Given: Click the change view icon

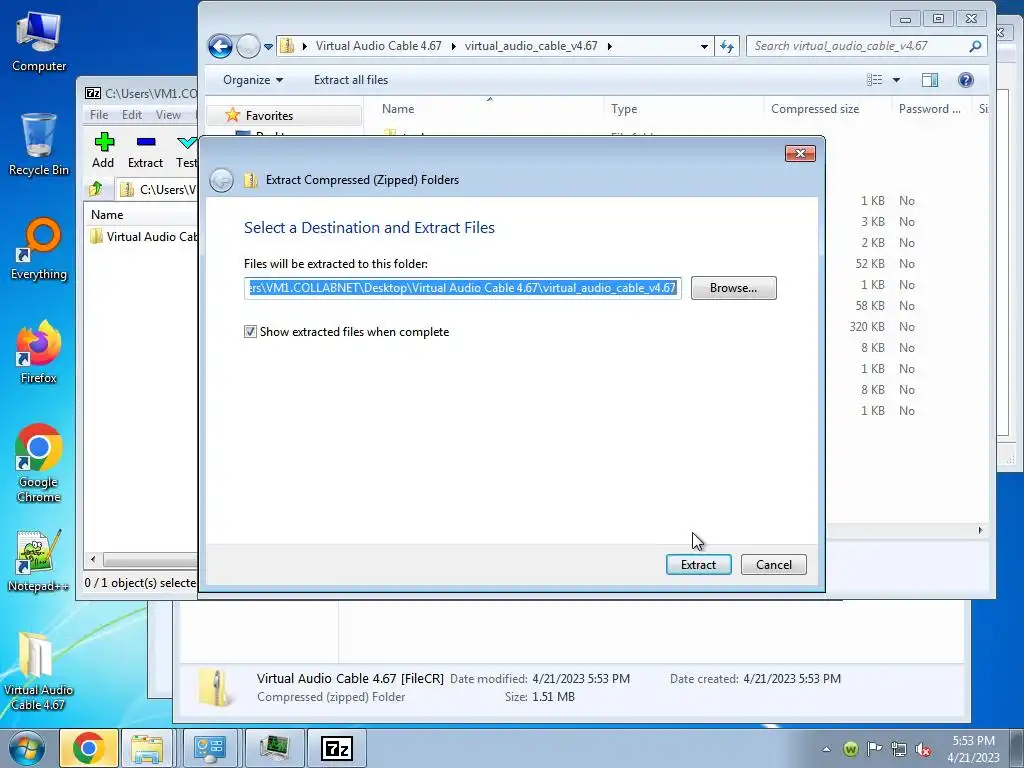Looking at the screenshot, I should pyautogui.click(x=874, y=80).
